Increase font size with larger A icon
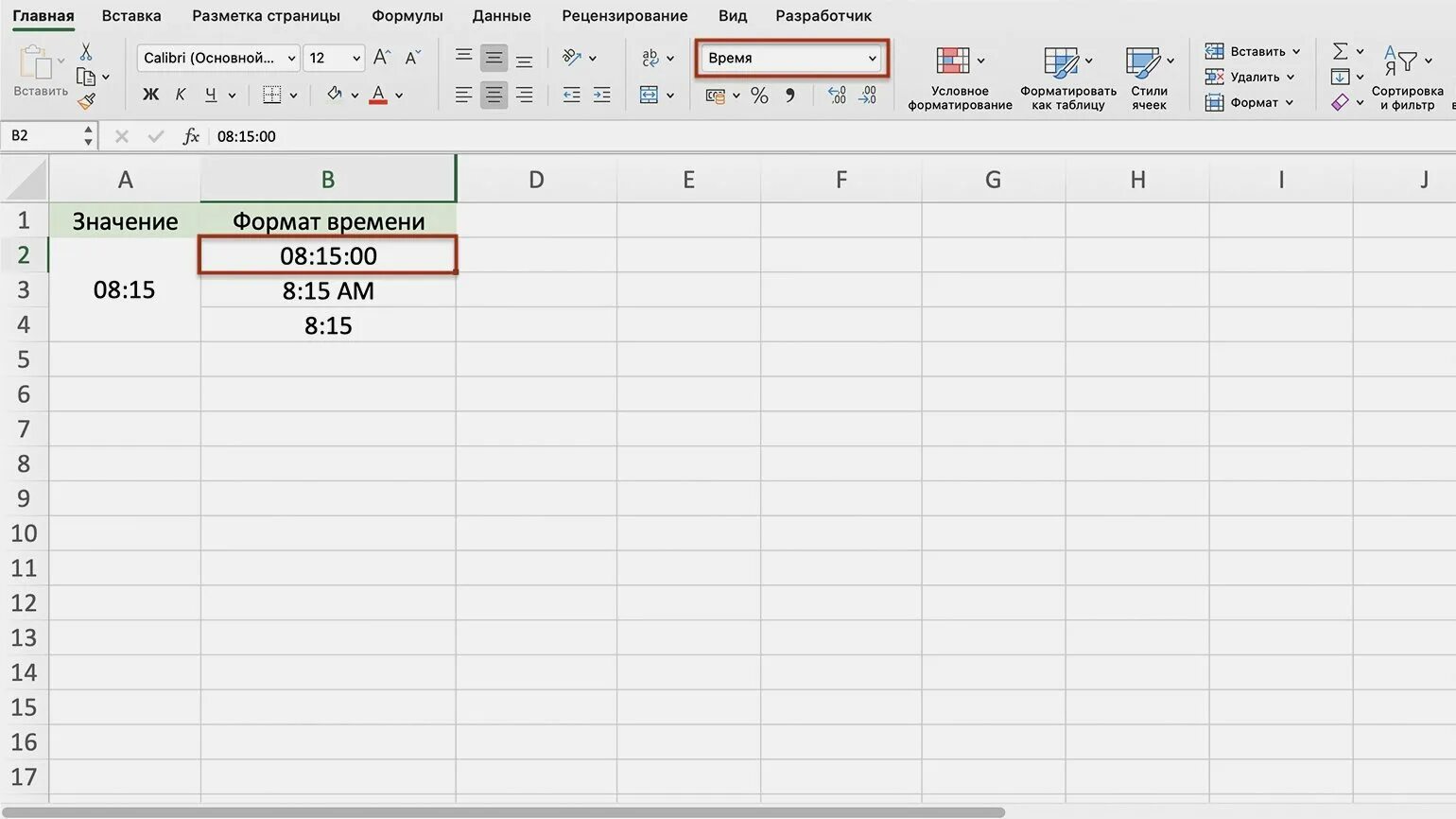The width and height of the screenshot is (1456, 819). pyautogui.click(x=381, y=58)
